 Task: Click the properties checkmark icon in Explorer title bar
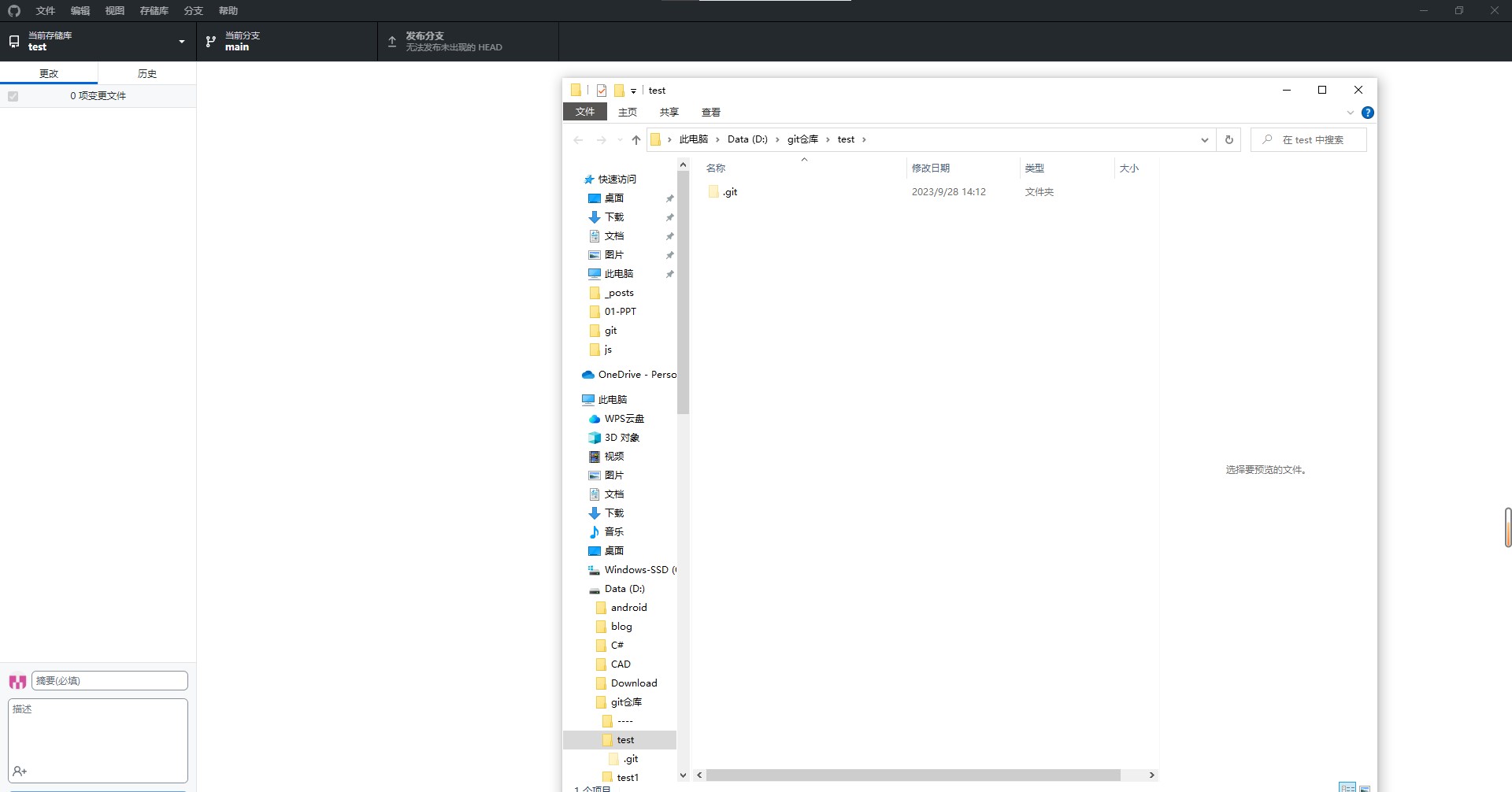coord(602,91)
